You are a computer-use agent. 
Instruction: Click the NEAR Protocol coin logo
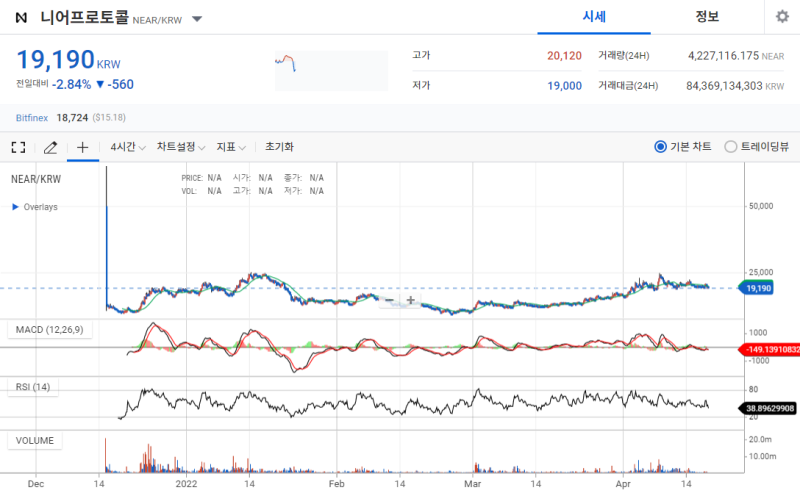(x=21, y=18)
